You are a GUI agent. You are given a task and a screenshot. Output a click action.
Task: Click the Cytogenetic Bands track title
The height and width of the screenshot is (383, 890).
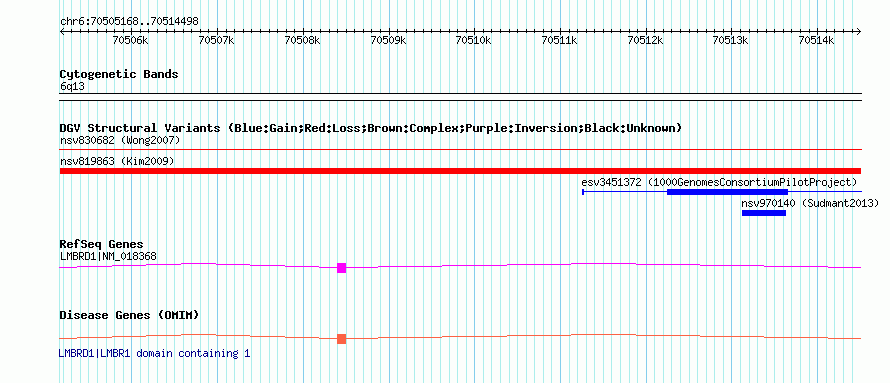click(x=119, y=74)
